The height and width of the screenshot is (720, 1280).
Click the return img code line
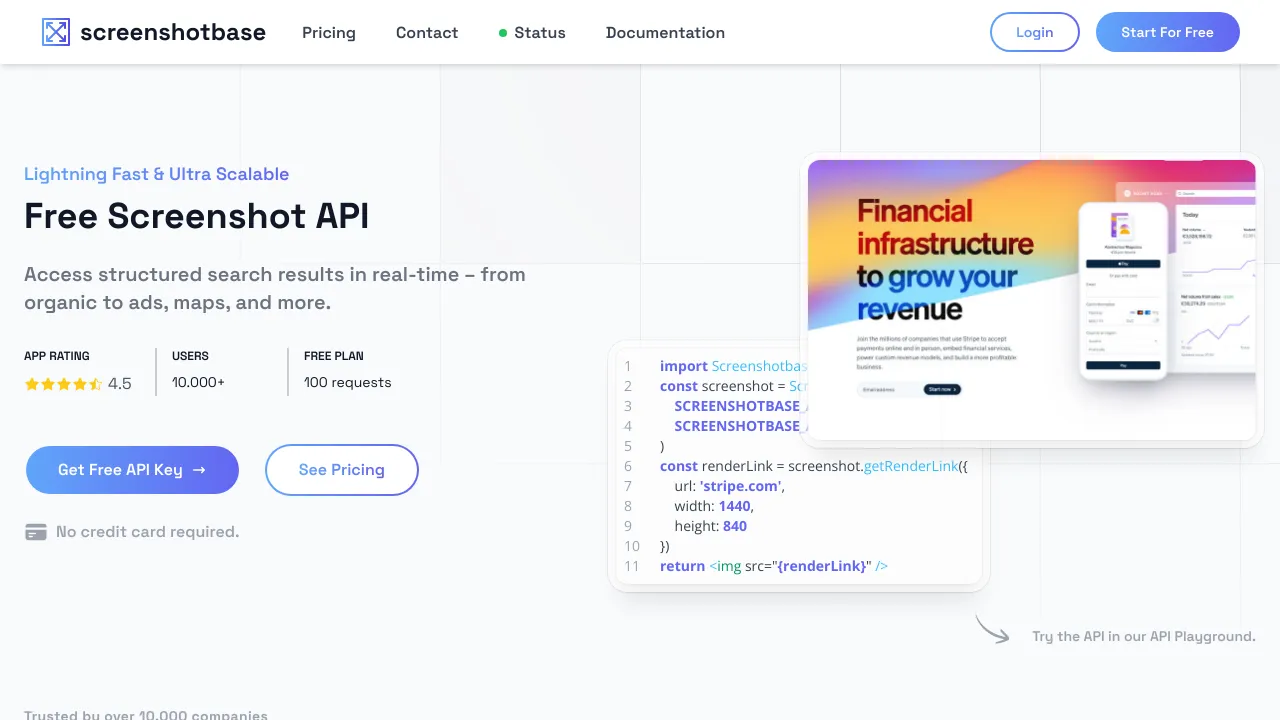point(774,566)
